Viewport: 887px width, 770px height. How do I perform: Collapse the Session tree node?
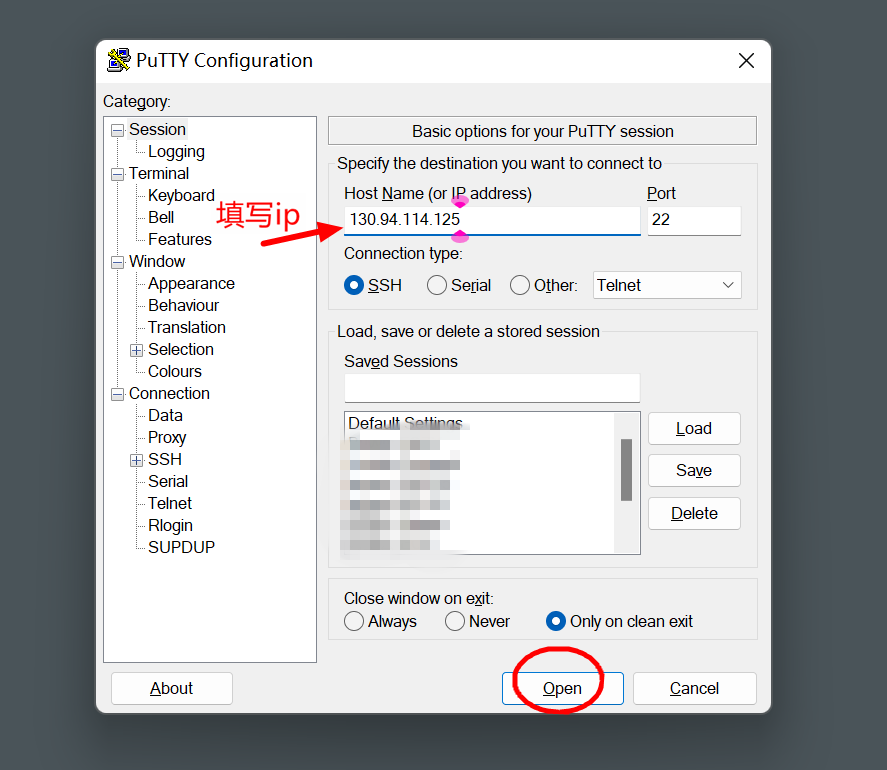[118, 130]
